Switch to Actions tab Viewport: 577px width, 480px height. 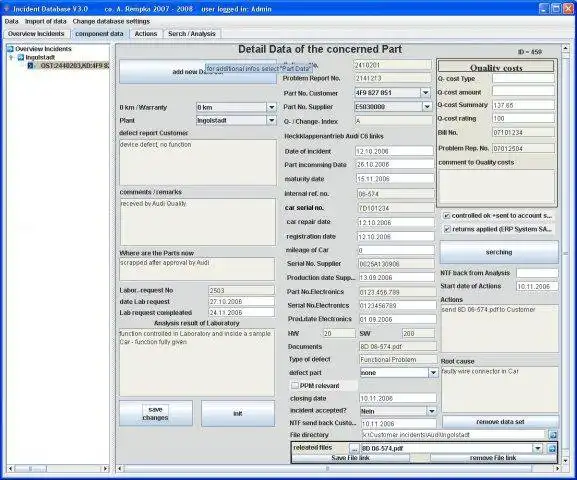(146, 33)
